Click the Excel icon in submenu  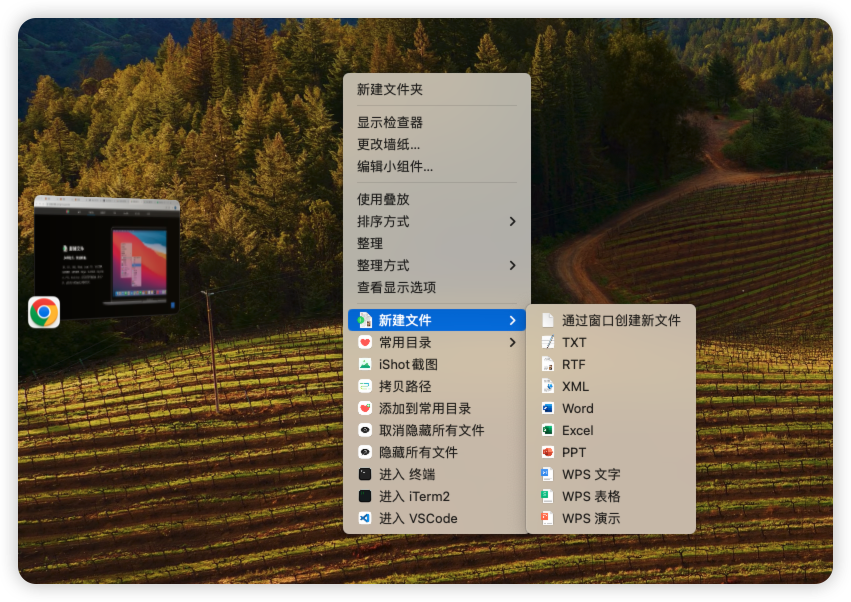click(x=548, y=430)
